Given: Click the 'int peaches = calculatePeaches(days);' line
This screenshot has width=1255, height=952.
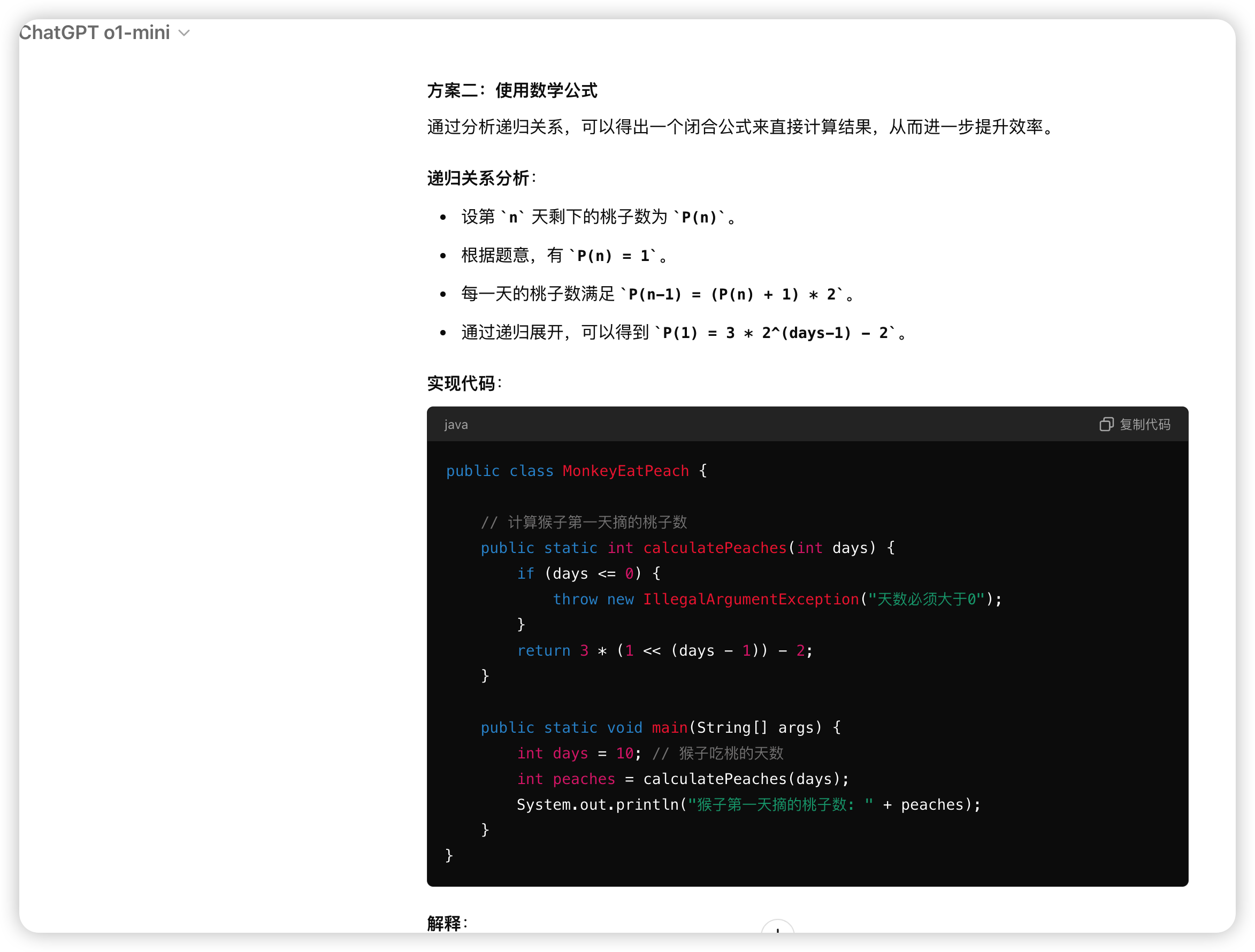Looking at the screenshot, I should (683, 778).
